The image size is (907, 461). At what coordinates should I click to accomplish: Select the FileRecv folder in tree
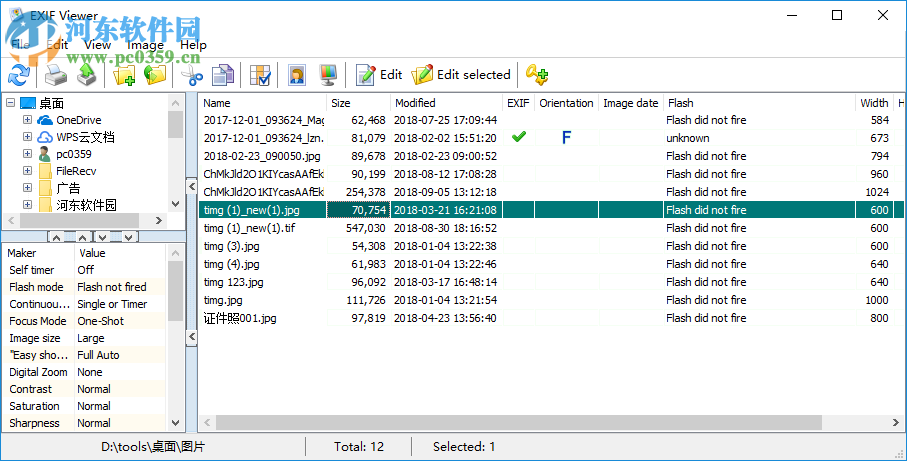click(x=76, y=171)
